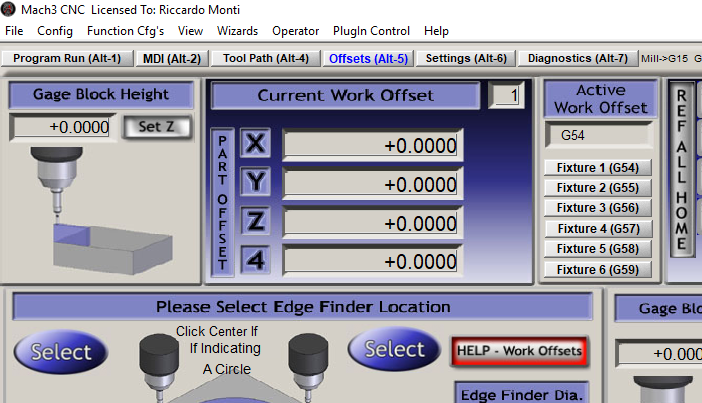Click the Y axis part offset button
Image resolution: width=702 pixels, height=403 pixels.
256,183
